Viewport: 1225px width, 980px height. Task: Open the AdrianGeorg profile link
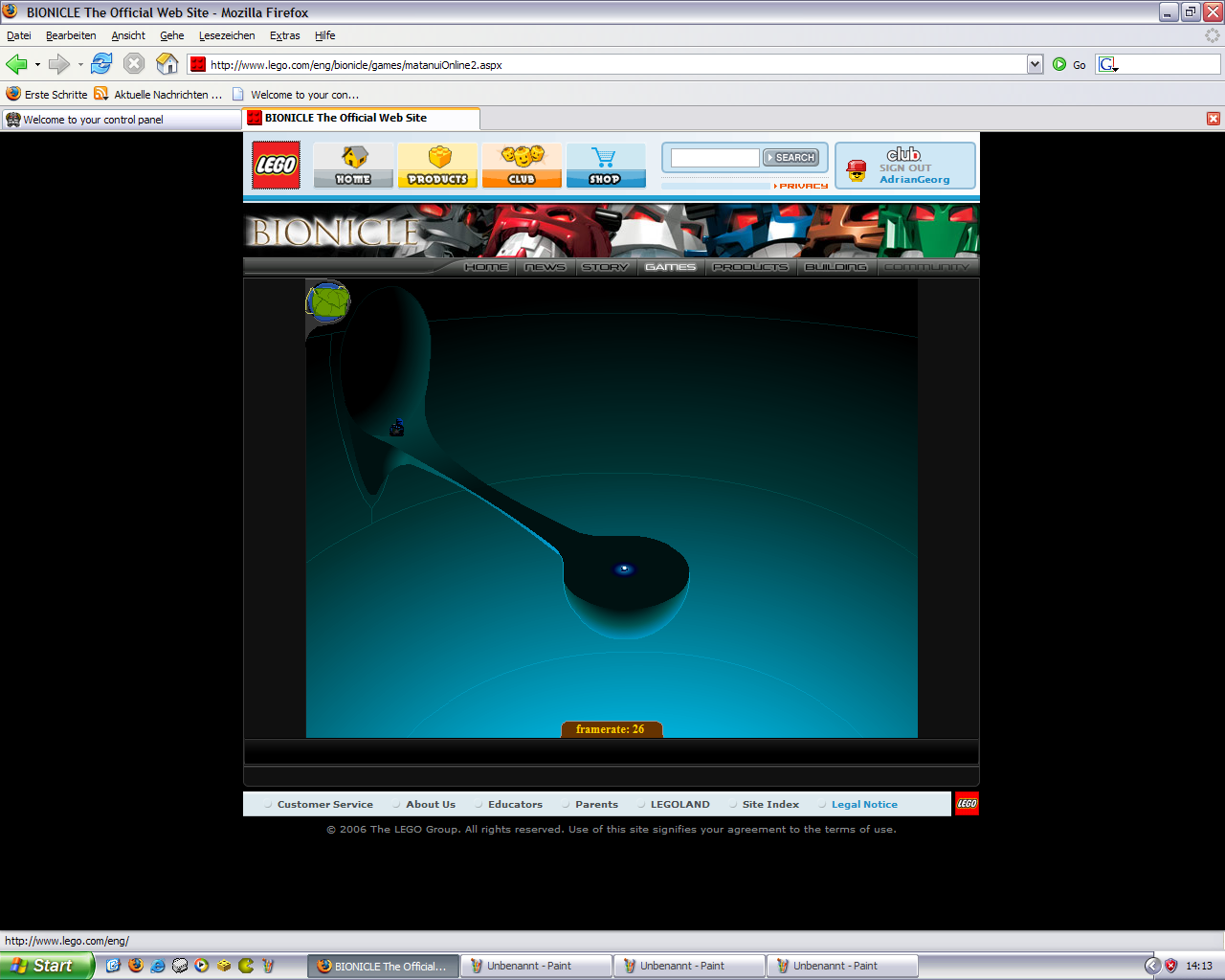click(x=915, y=179)
